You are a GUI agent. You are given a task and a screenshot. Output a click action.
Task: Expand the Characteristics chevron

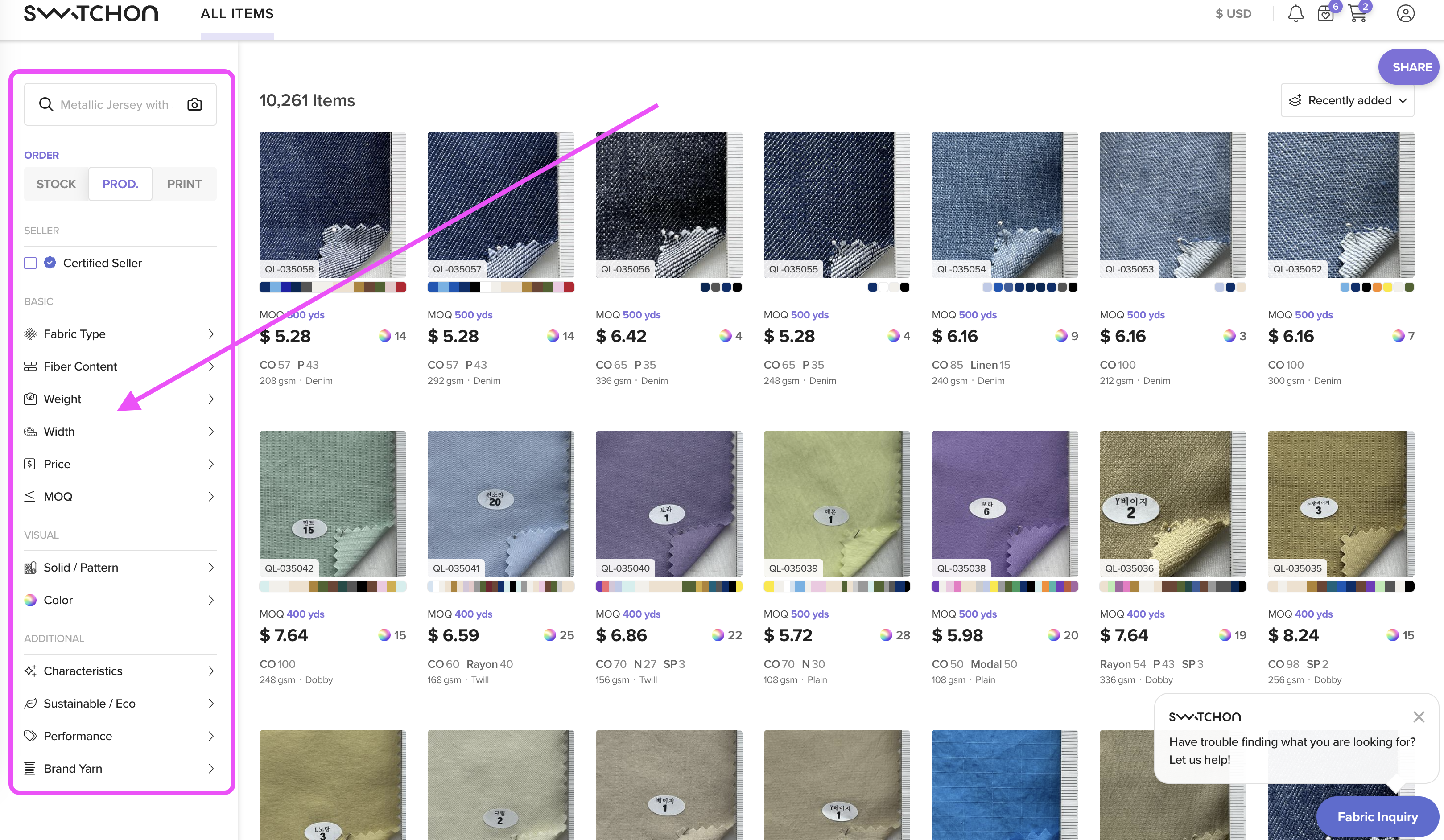(211, 671)
